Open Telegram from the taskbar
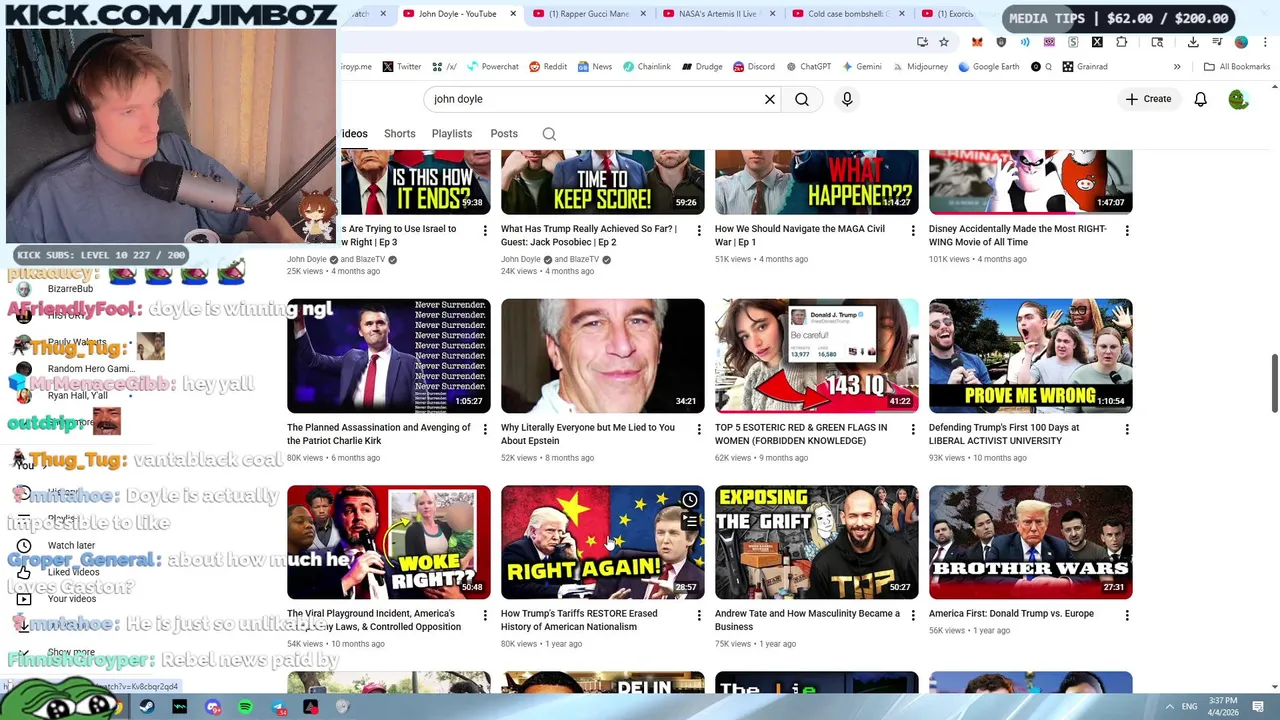This screenshot has height=720, width=1280. pyautogui.click(x=279, y=707)
